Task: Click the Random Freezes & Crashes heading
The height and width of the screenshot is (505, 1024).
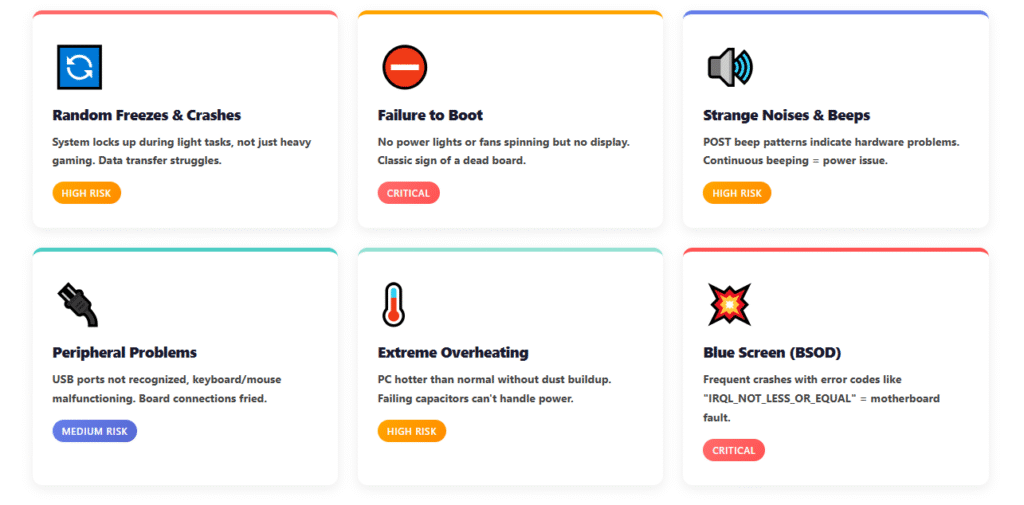Action: click(x=146, y=115)
